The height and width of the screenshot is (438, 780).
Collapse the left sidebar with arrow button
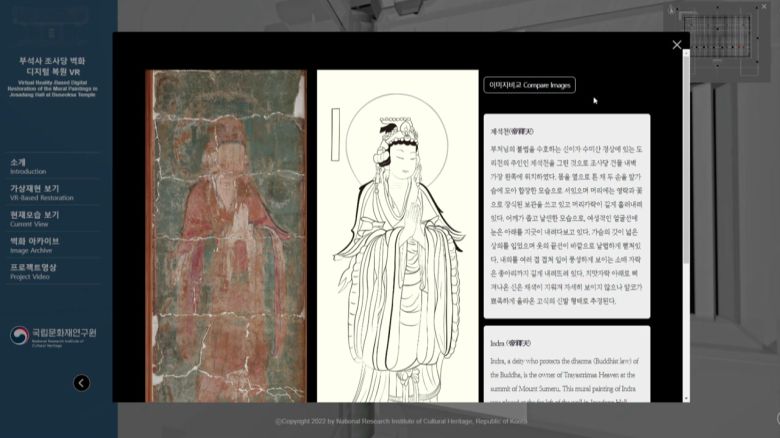pyautogui.click(x=82, y=383)
